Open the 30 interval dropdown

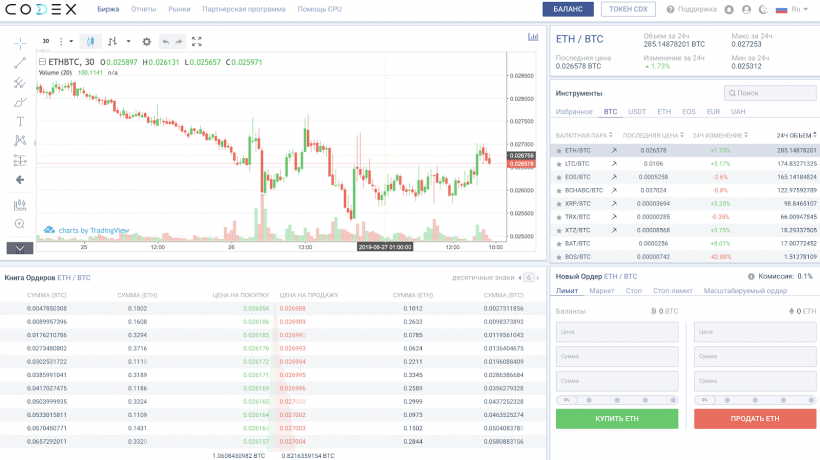tap(46, 41)
